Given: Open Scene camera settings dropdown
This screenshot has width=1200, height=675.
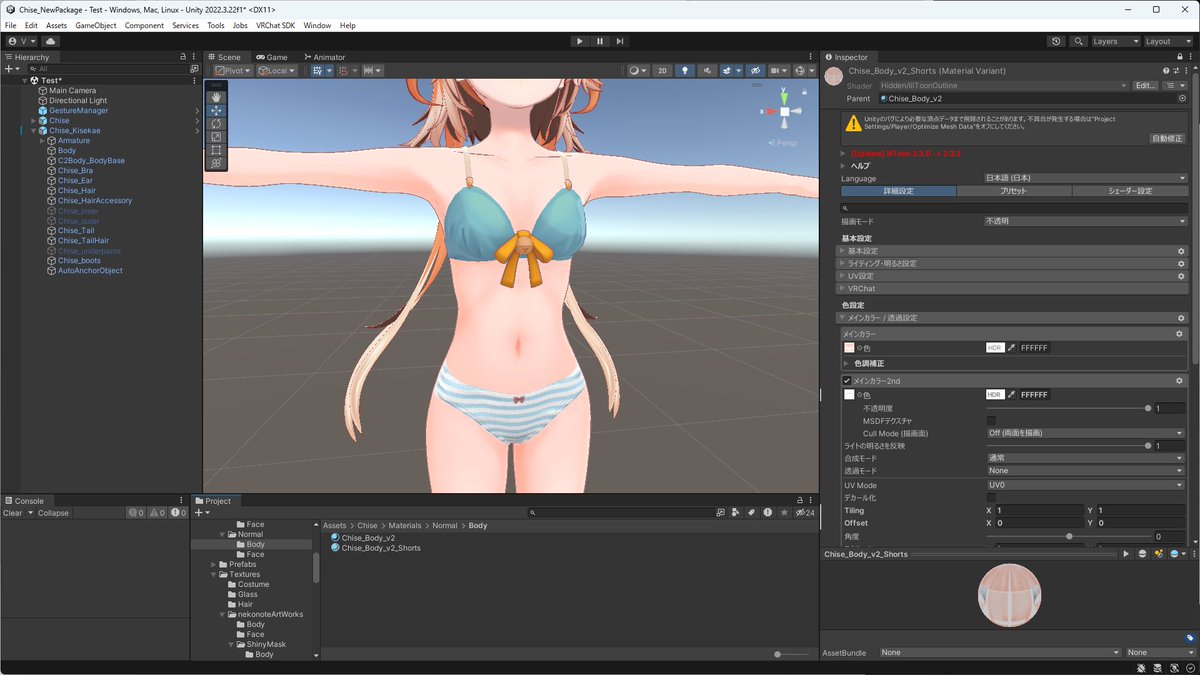Looking at the screenshot, I should (779, 71).
